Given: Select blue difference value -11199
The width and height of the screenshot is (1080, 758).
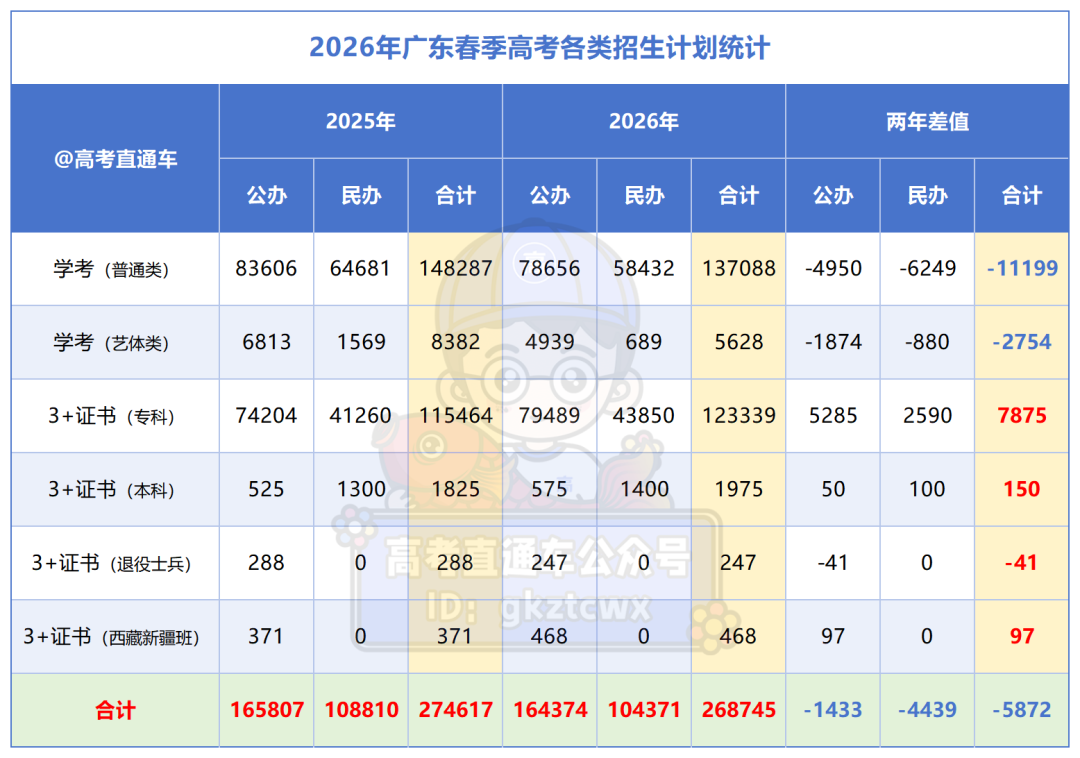Looking at the screenshot, I should pyautogui.click(x=1021, y=269).
